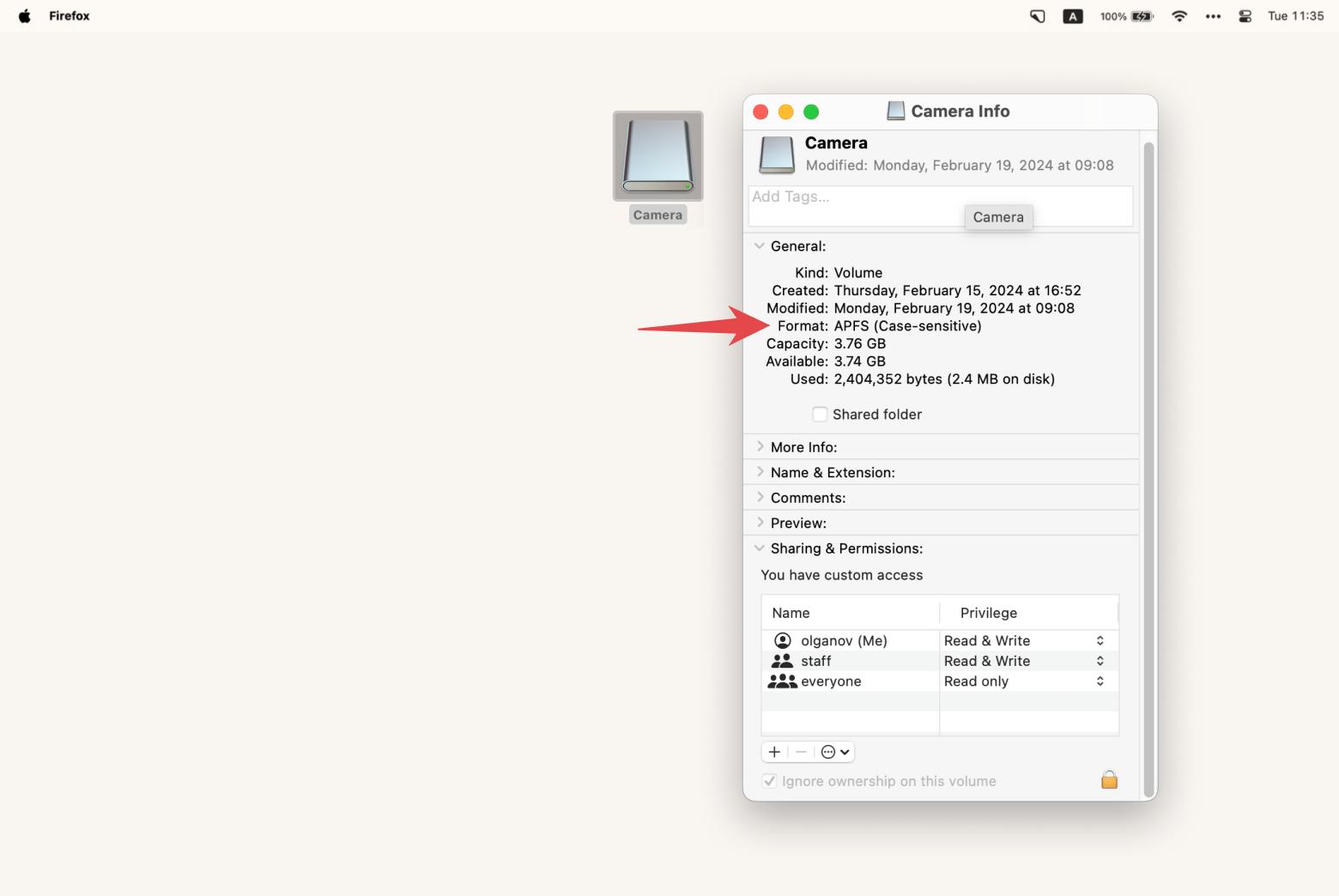1339x896 pixels.
Task: Click You have custom access text
Action: coord(841,575)
